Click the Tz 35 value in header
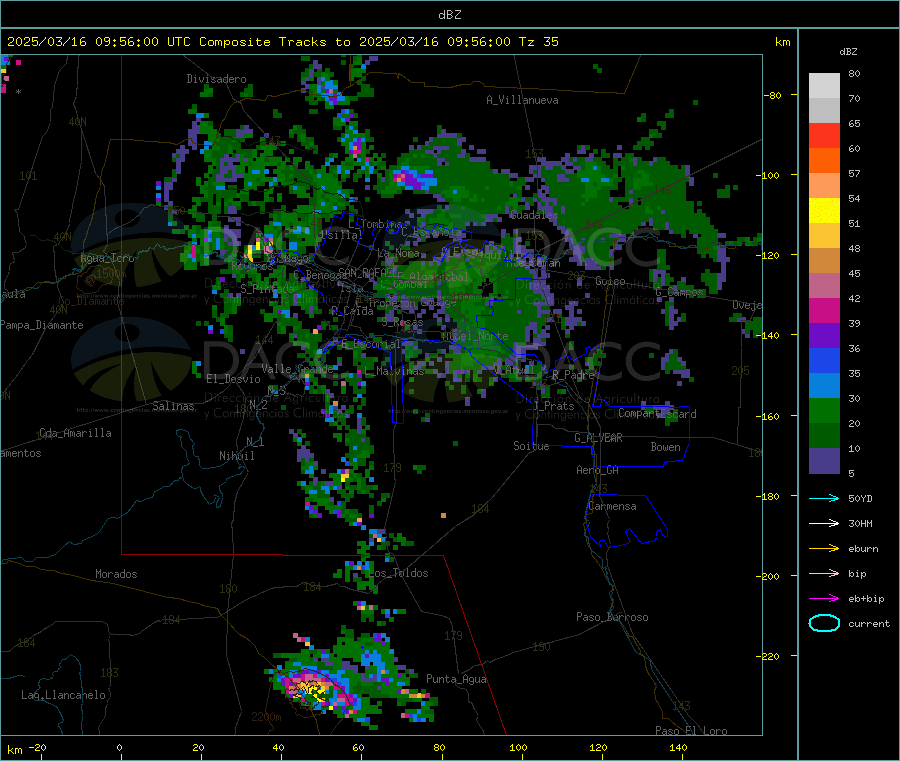Image resolution: width=900 pixels, height=761 pixels. [538, 42]
